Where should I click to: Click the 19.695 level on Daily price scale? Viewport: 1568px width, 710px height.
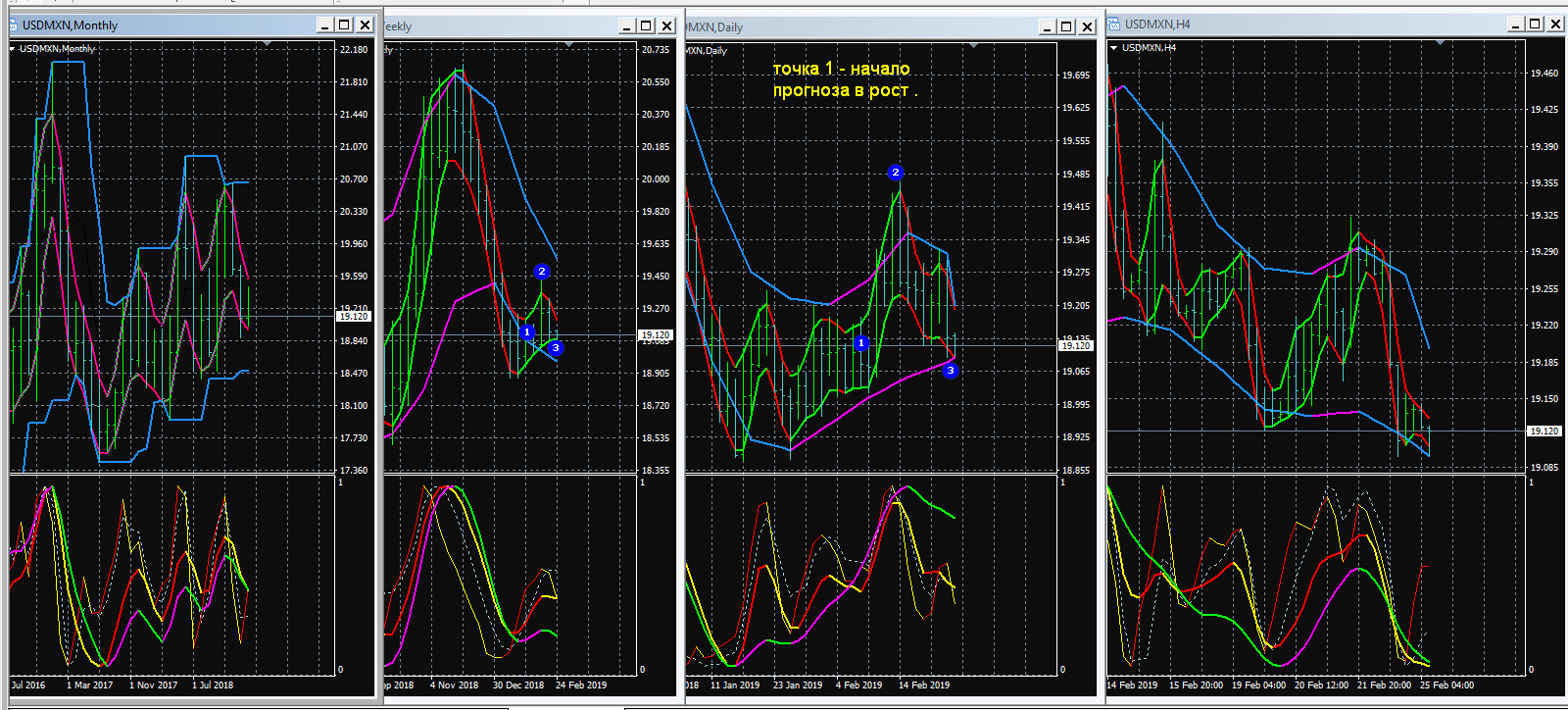pos(1076,75)
